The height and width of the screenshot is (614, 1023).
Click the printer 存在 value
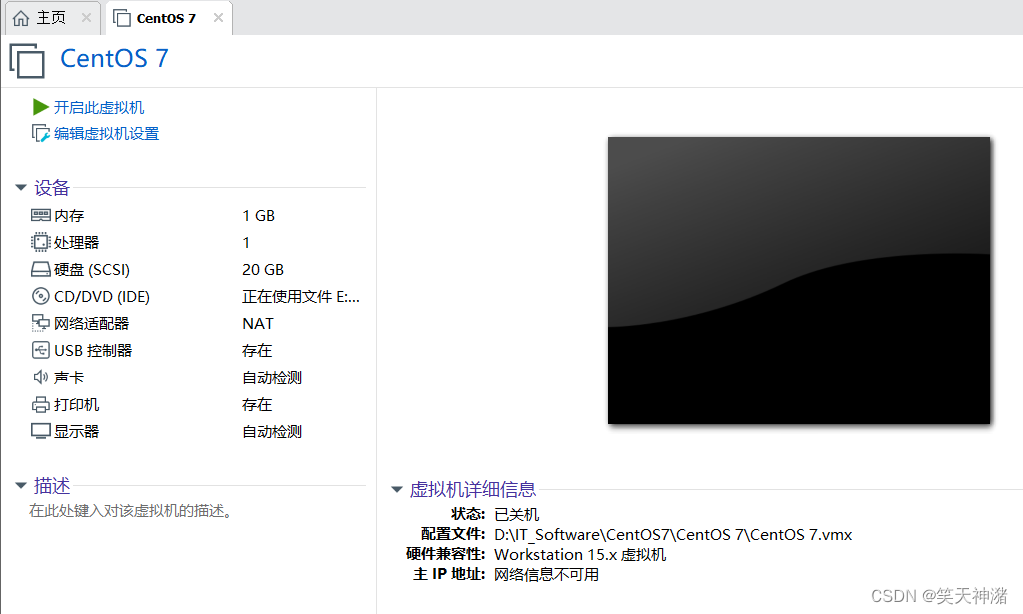click(257, 405)
